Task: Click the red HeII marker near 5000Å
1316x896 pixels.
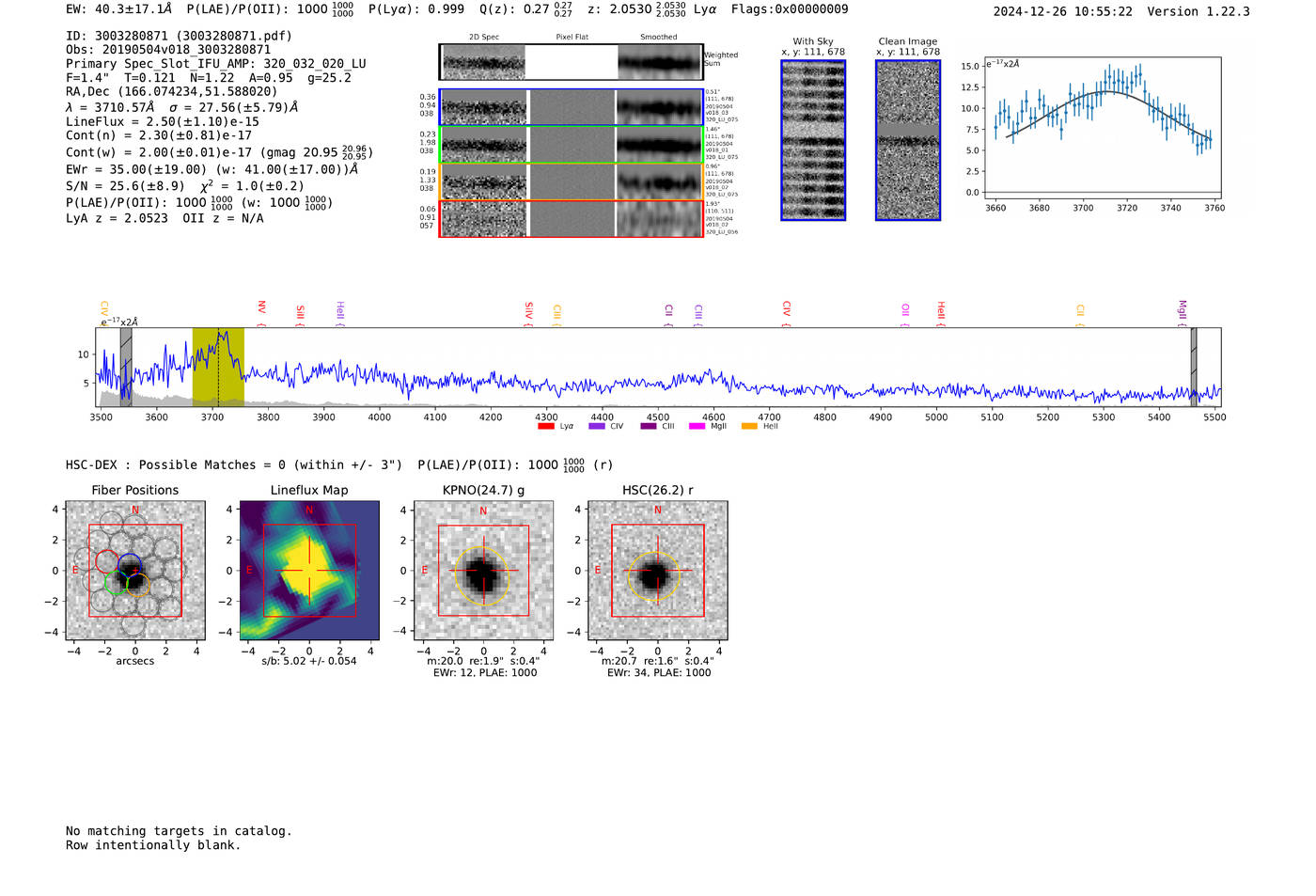Action: tap(941, 313)
